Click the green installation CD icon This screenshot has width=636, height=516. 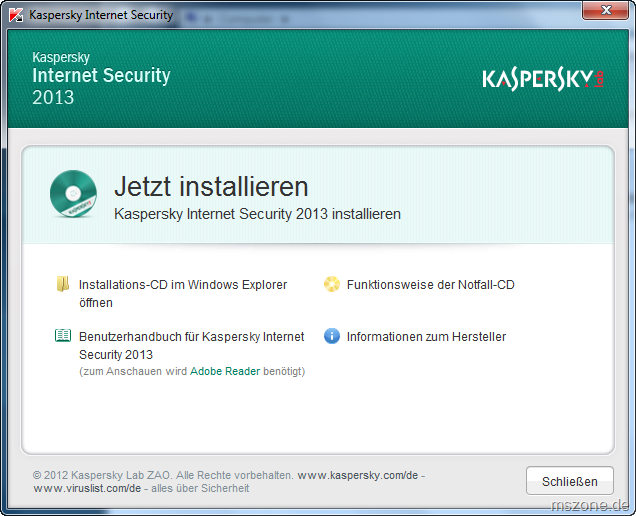pos(74,194)
